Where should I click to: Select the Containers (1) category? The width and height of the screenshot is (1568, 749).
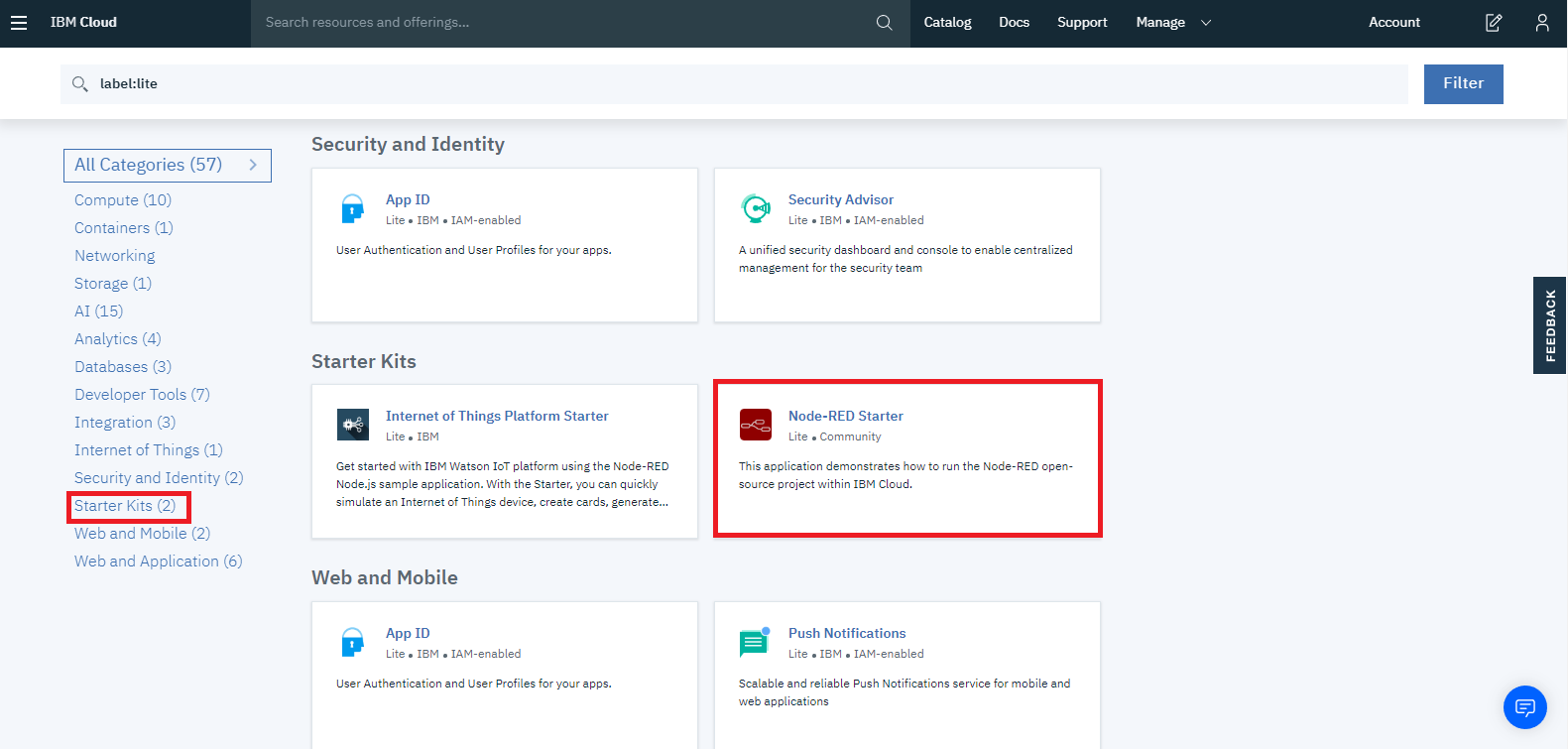124,228
